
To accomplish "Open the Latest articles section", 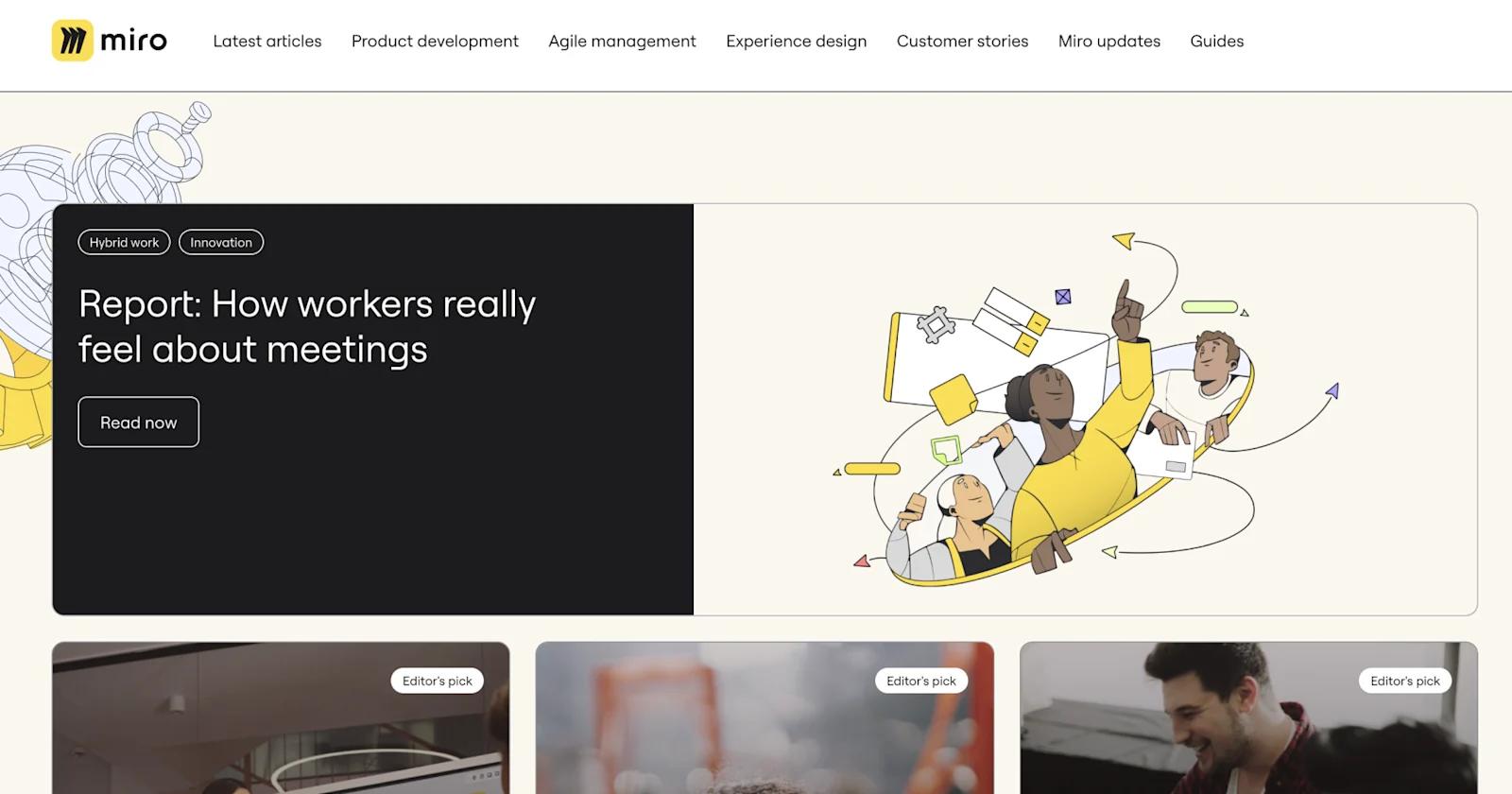I will 267,42.
